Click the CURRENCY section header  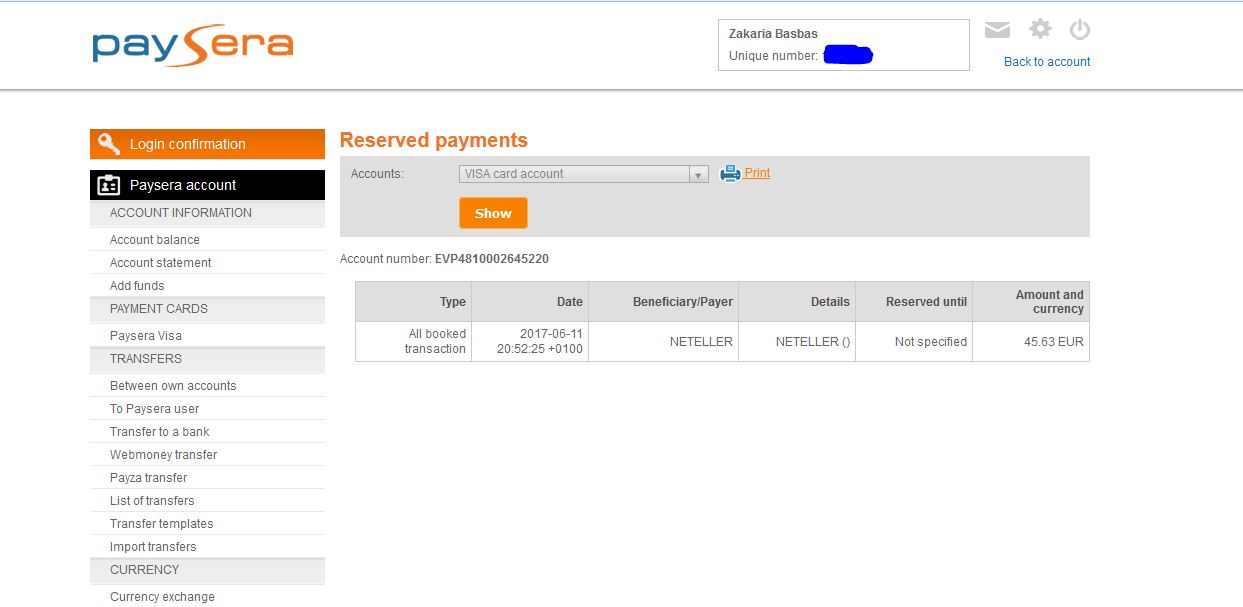(x=207, y=570)
